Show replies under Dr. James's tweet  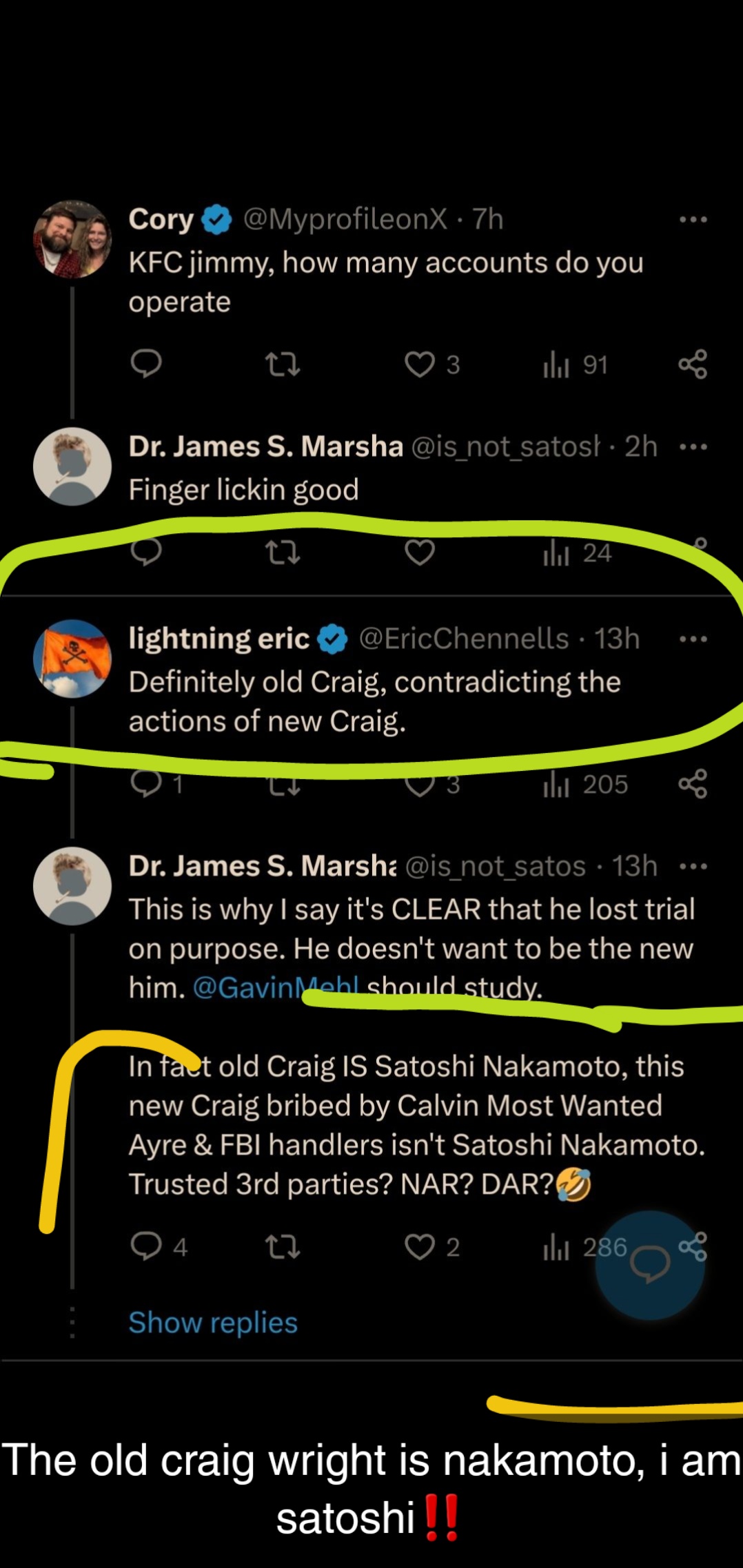pos(213,1323)
